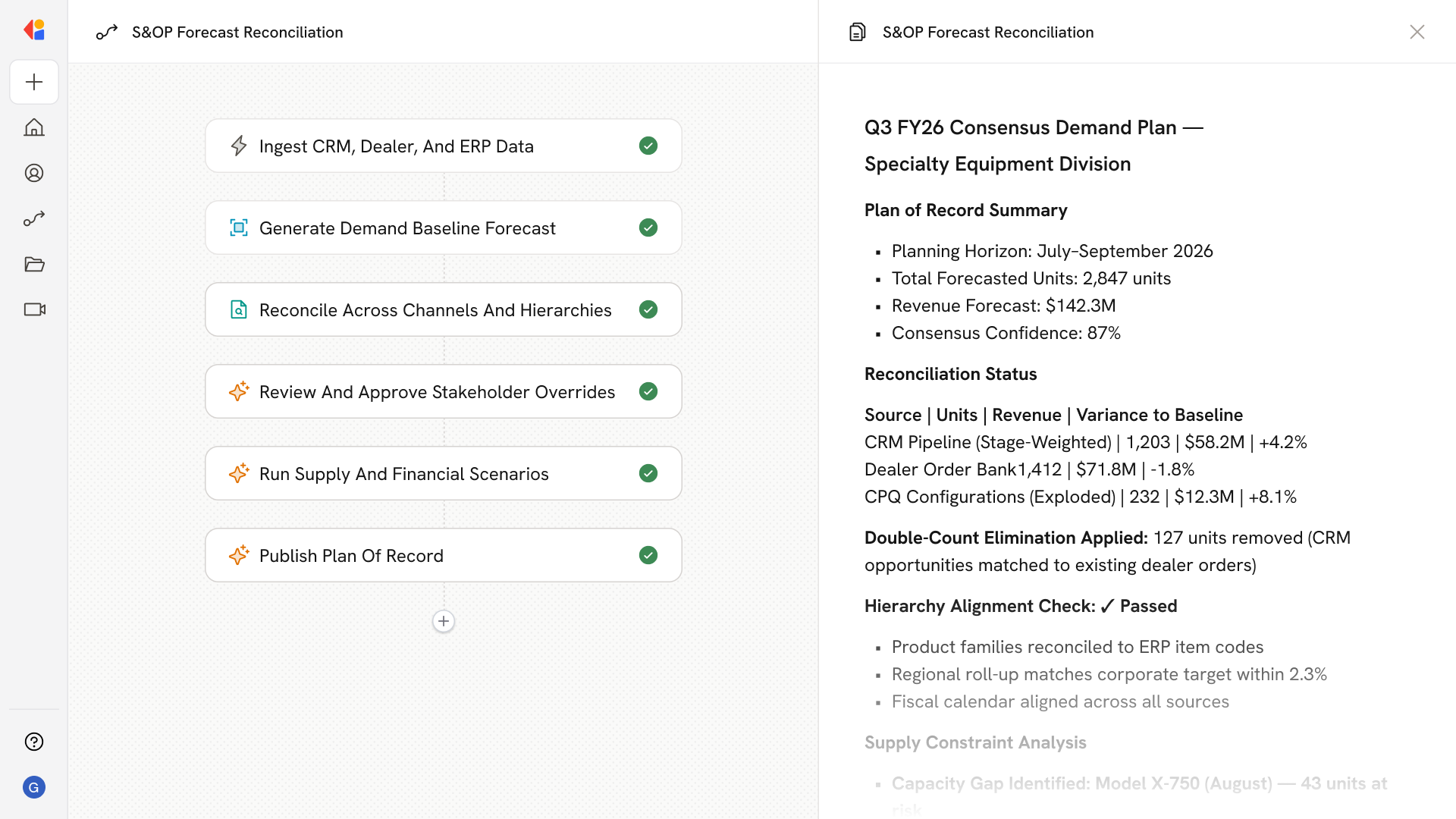Select Generate Demand Baseline Forecast step
This screenshot has height=819, width=1456.
click(407, 228)
